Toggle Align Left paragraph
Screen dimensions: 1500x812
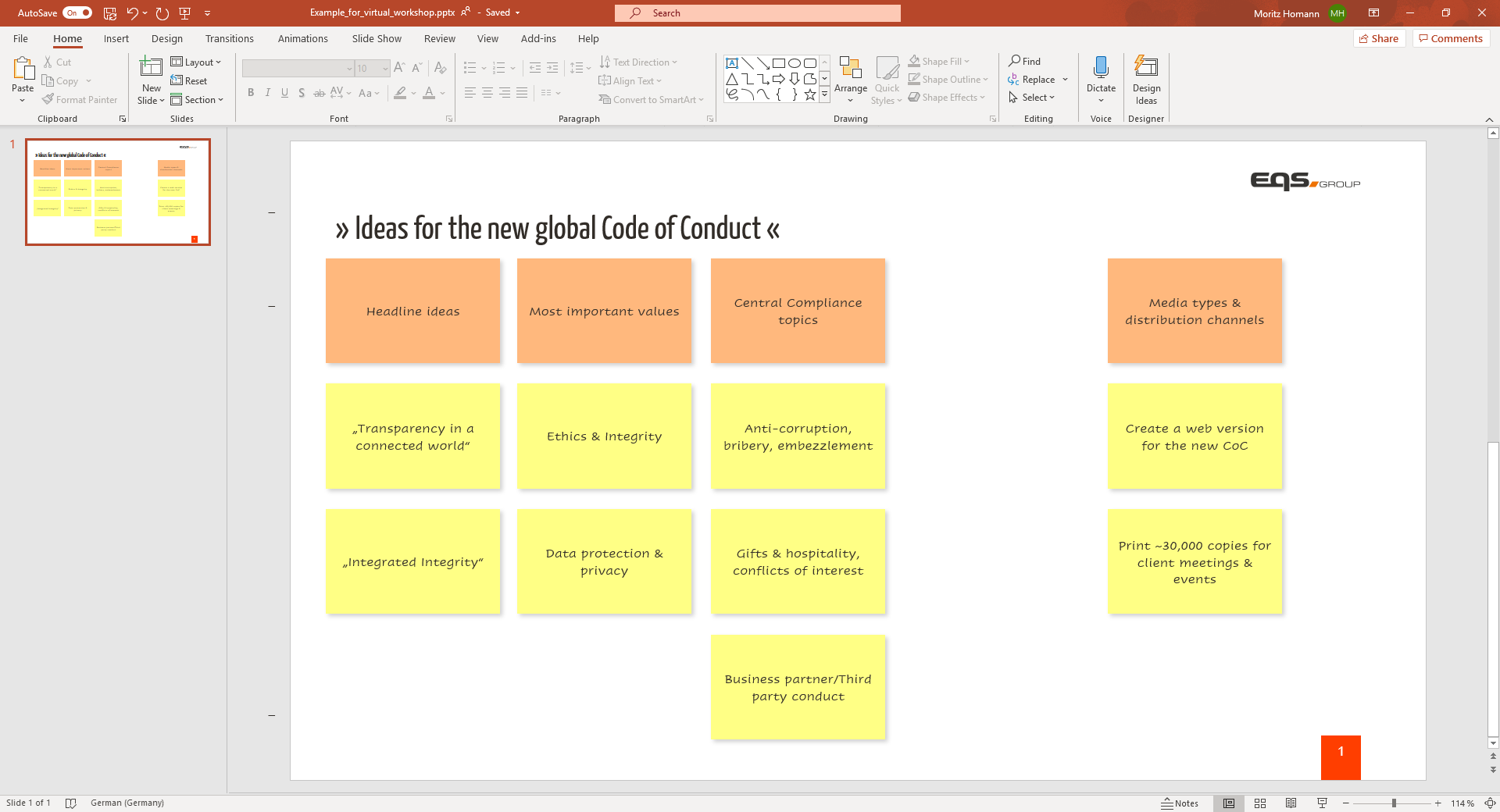(x=470, y=93)
